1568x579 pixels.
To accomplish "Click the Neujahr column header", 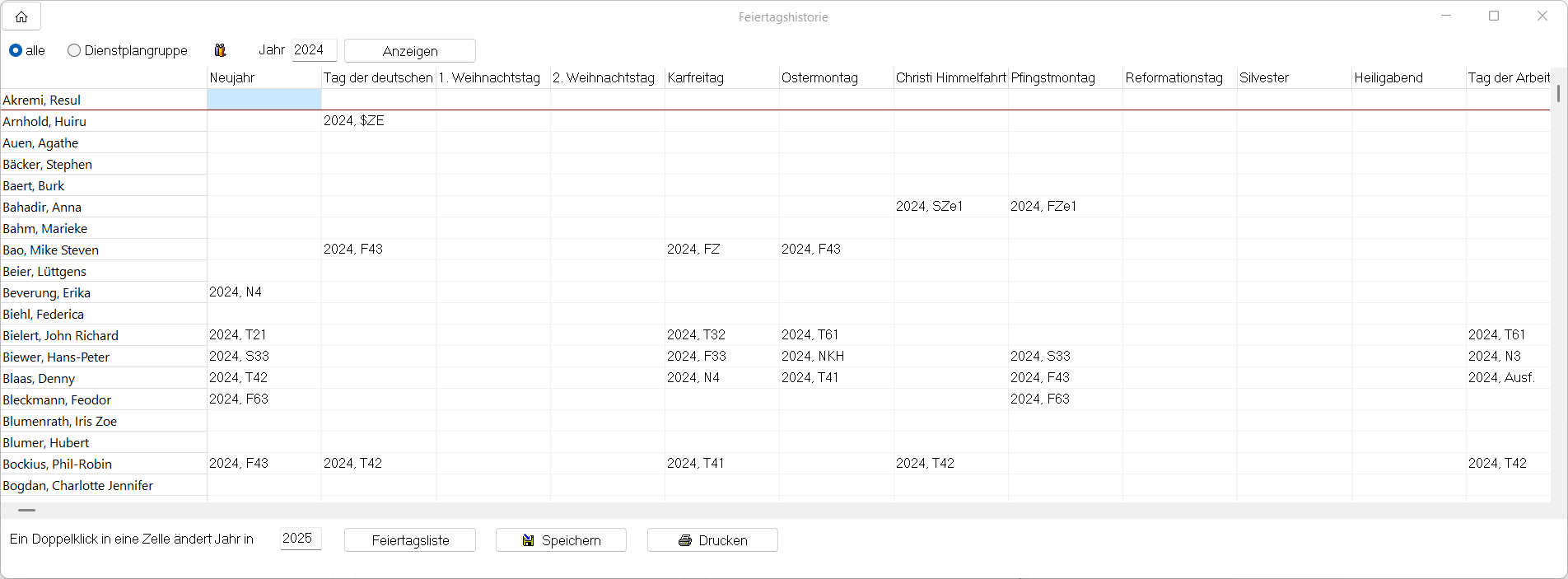I will pyautogui.click(x=264, y=77).
